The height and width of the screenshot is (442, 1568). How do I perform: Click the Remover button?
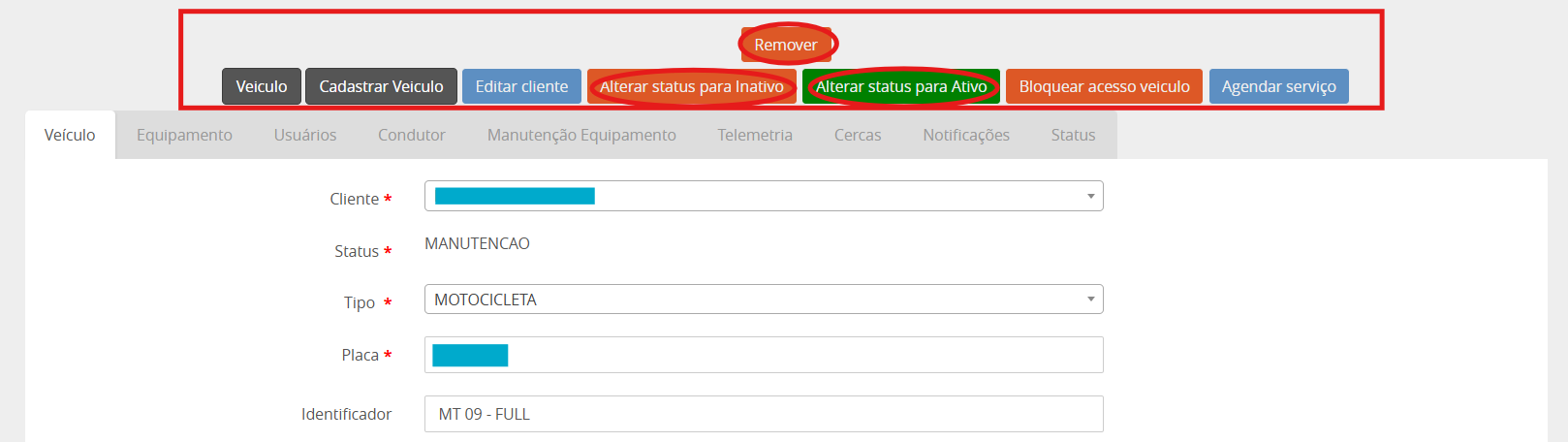point(786,45)
